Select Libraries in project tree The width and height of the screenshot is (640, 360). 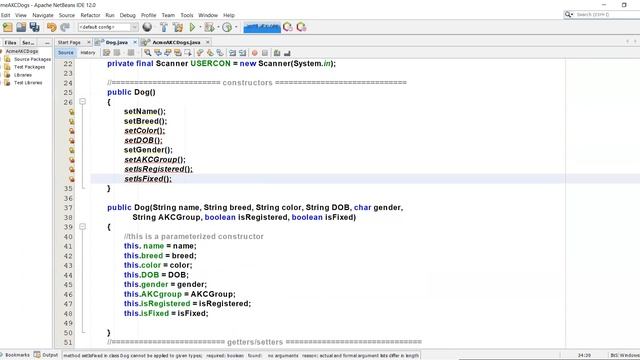[x=23, y=75]
